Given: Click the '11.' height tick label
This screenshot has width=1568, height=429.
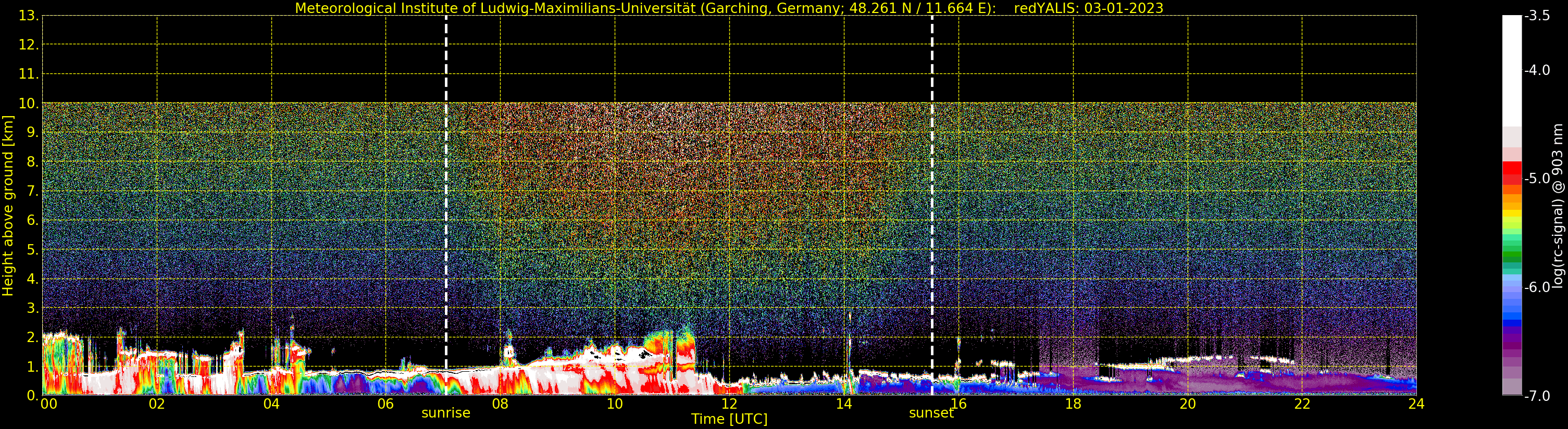Looking at the screenshot, I should coord(29,74).
